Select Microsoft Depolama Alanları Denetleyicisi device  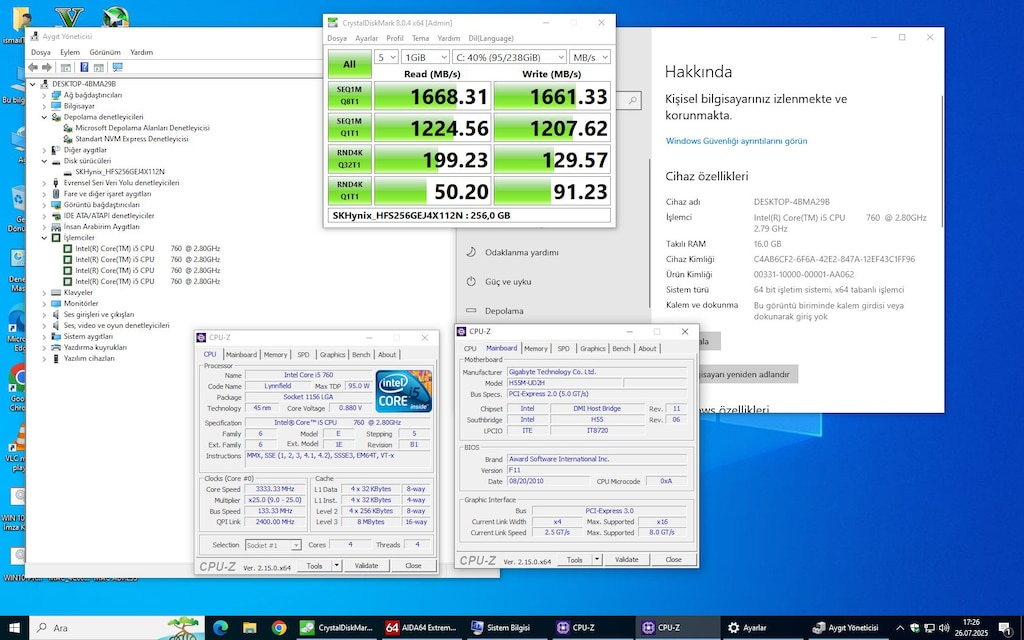[142, 128]
